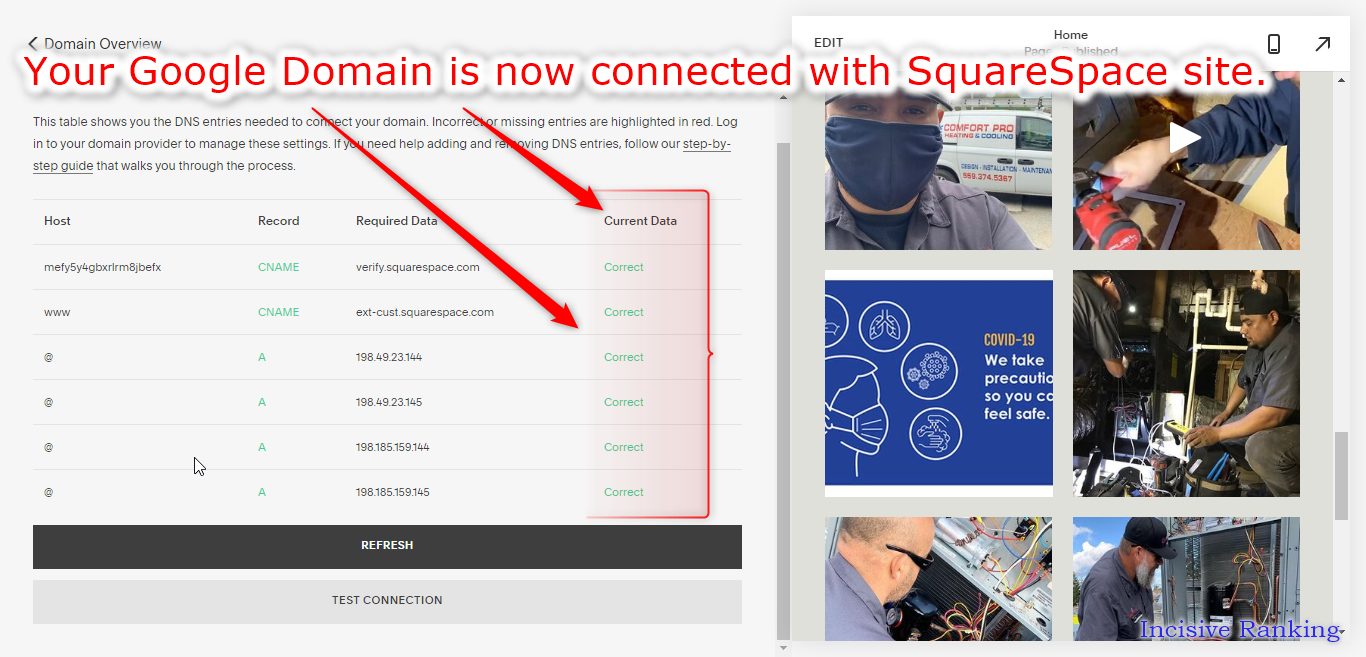Screen dimensions: 1366x657
Task: Click the REFRESH button
Action: pos(387,546)
